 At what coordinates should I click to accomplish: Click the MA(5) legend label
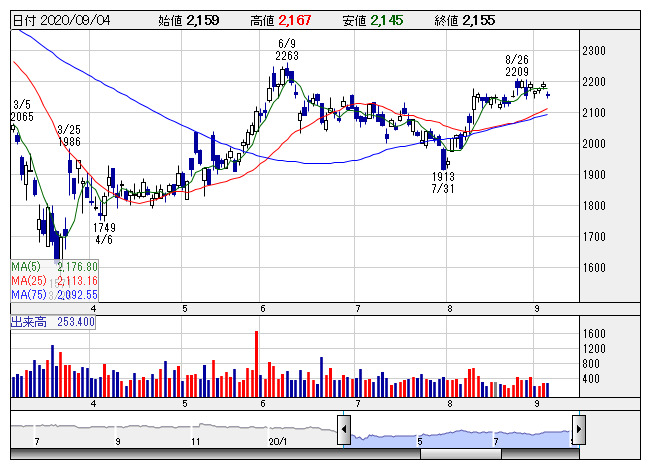click(26, 266)
